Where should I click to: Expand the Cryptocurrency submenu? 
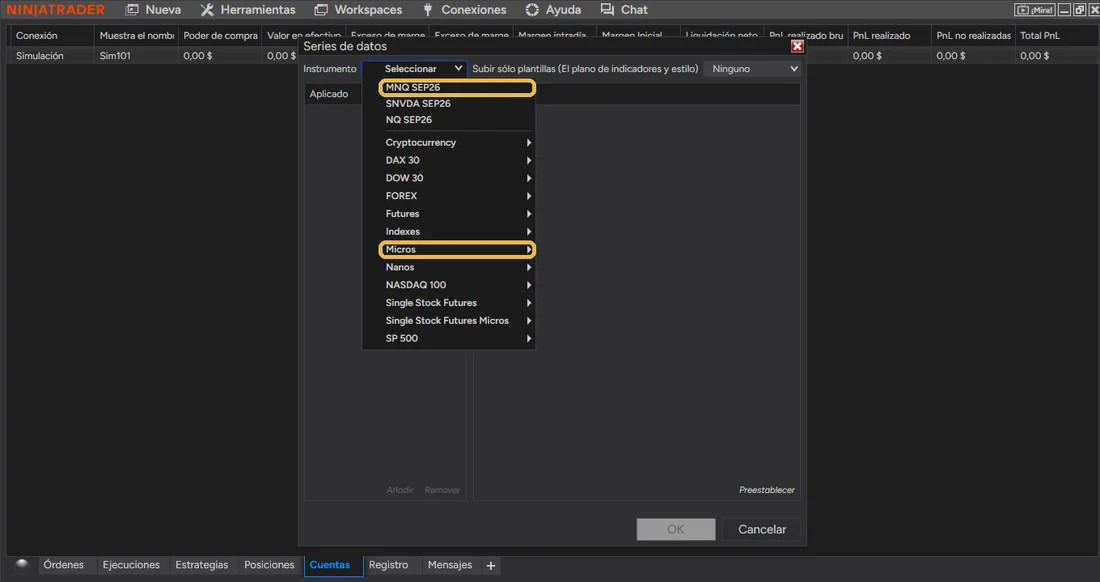pos(448,142)
